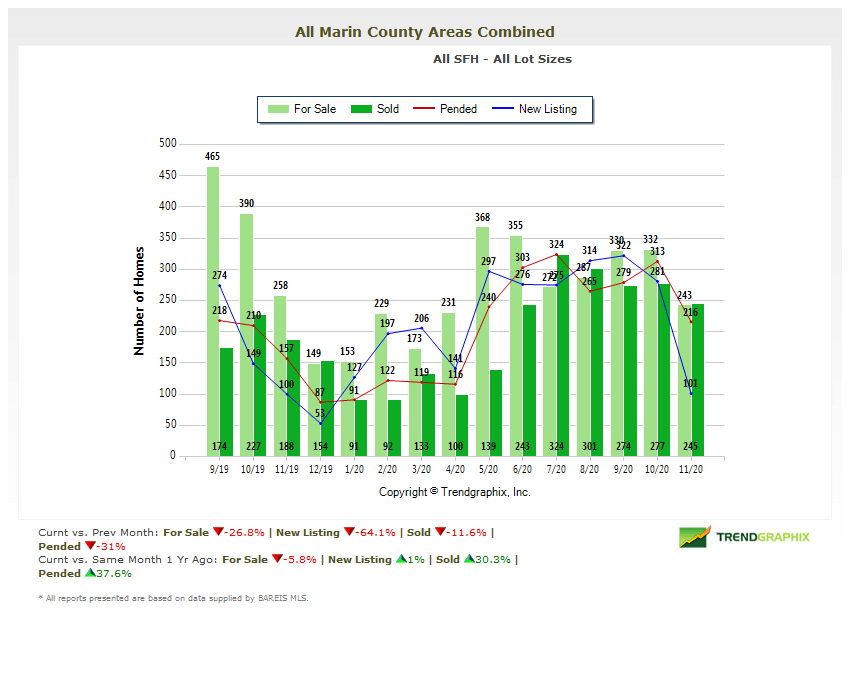Click red down arrow beside For Sale -26.8%
The width and height of the screenshot is (850, 700).
(x=217, y=533)
